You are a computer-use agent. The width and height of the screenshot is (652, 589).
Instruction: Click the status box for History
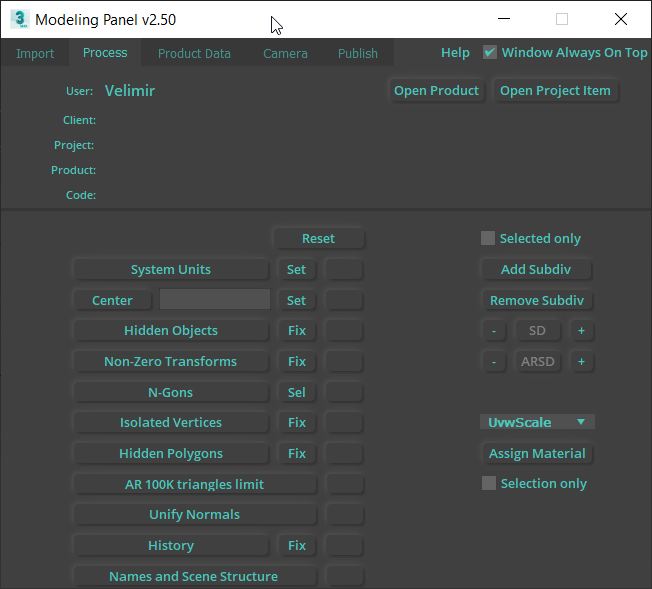tap(344, 545)
